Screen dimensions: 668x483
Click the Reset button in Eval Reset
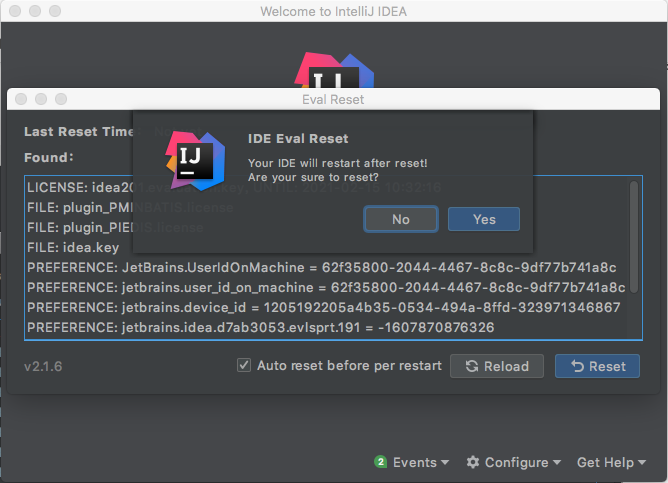coord(597,366)
